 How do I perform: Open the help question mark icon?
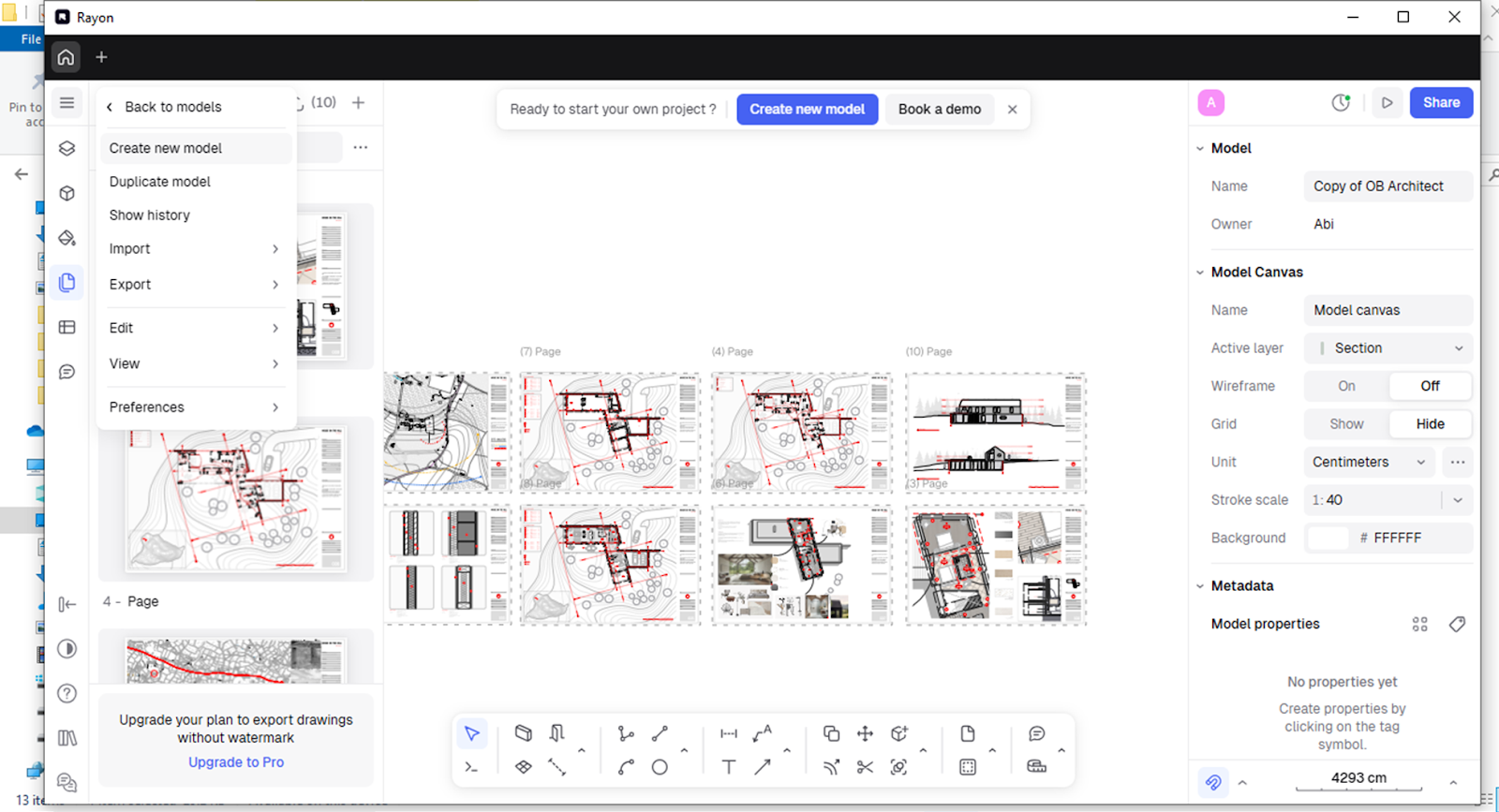pyautogui.click(x=67, y=694)
